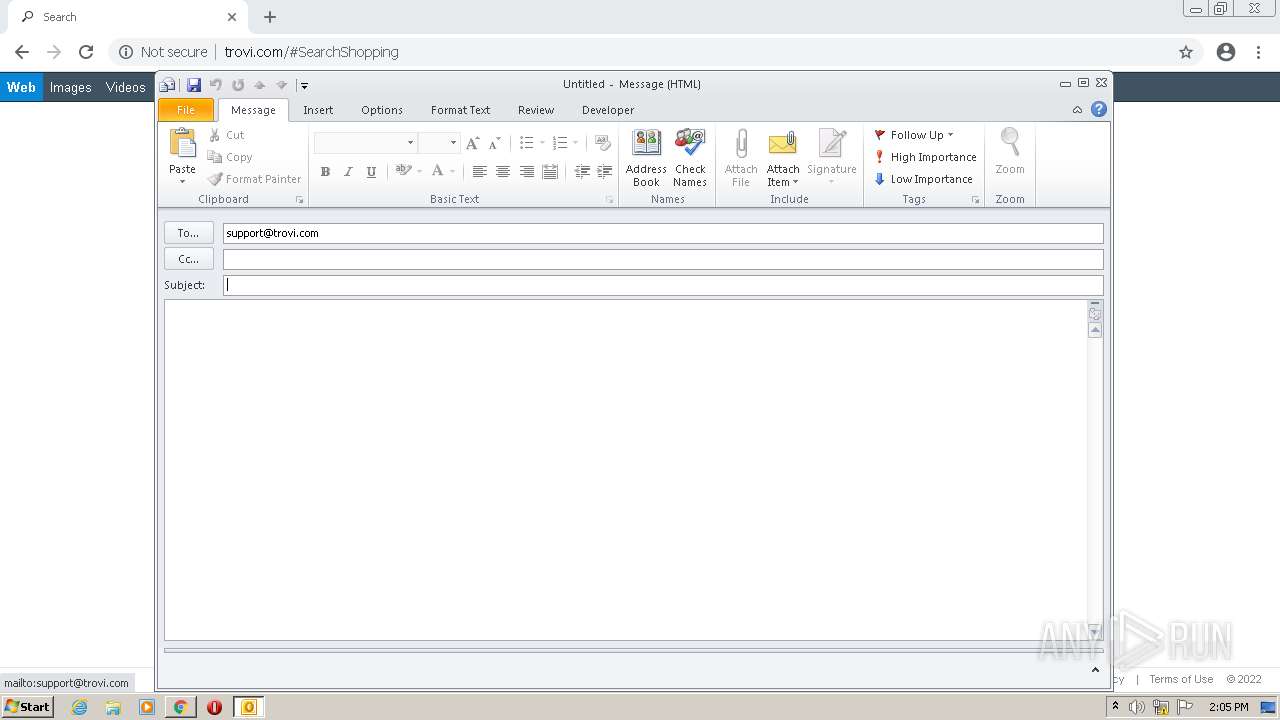Open Images in the Trovi browser page
Viewport: 1280px width, 720px height.
(x=71, y=87)
